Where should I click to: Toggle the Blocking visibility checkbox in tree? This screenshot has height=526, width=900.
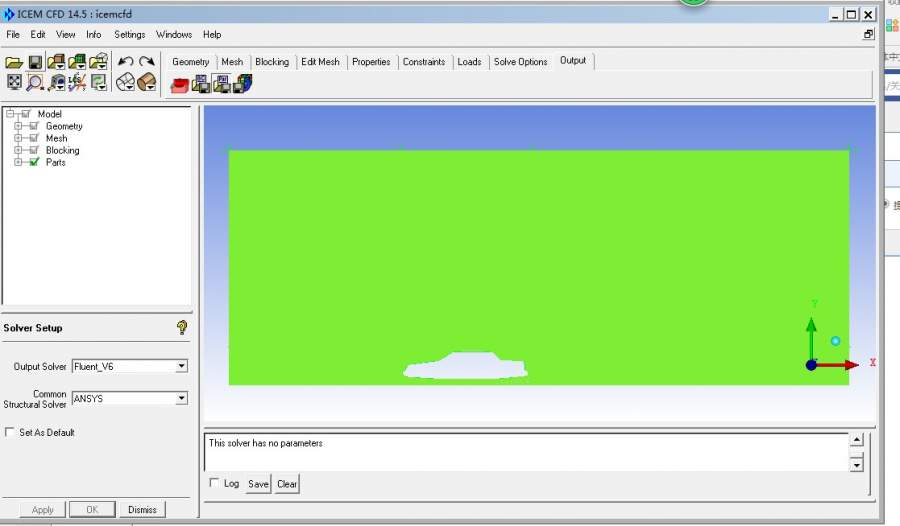coord(34,150)
